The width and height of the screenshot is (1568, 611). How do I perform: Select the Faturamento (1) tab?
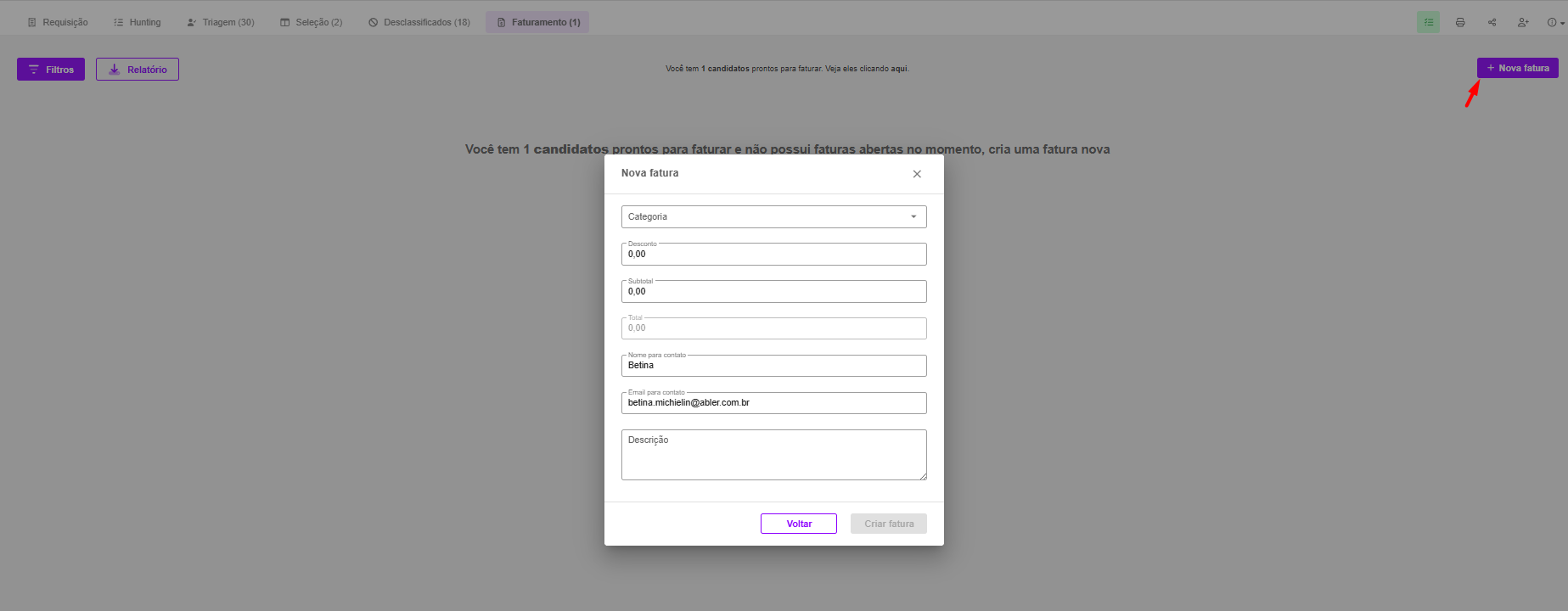(x=537, y=22)
